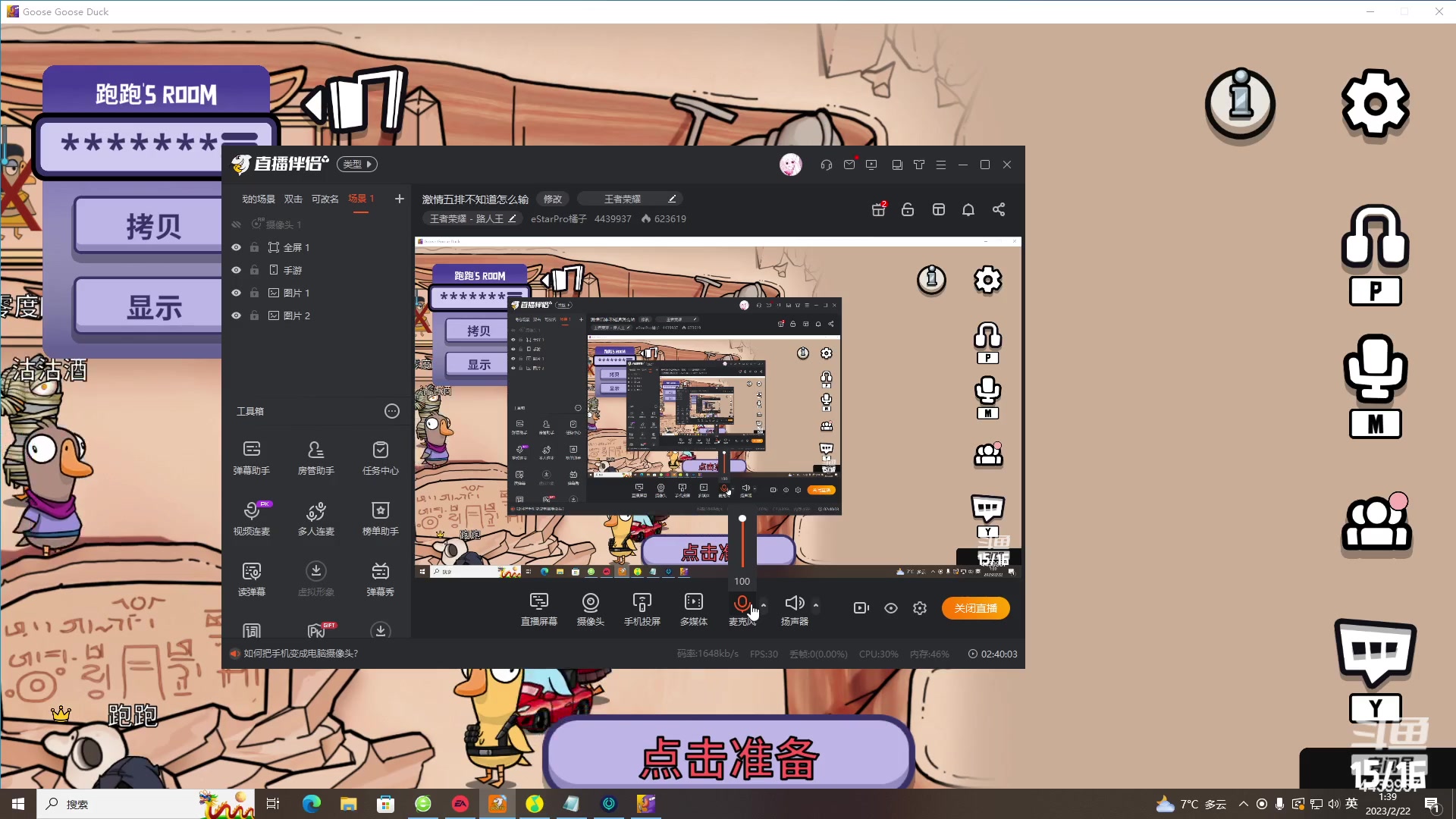Open the 弹幕秀 danmaku show tool
The width and height of the screenshot is (1456, 819).
(380, 579)
